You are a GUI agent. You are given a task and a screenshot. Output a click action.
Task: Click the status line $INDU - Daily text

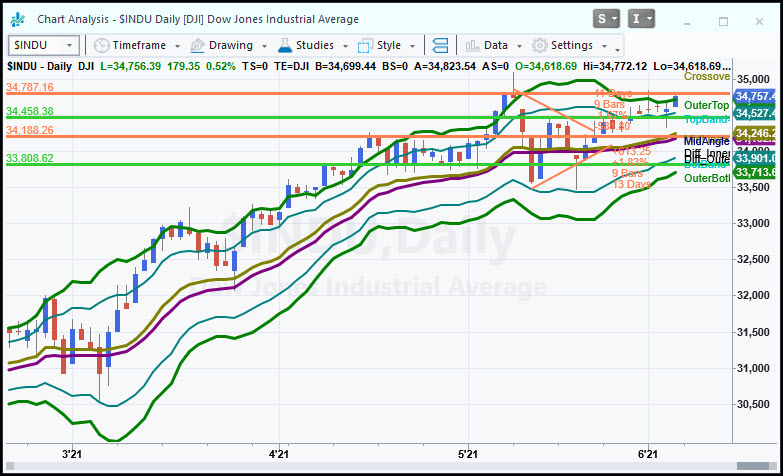point(39,66)
